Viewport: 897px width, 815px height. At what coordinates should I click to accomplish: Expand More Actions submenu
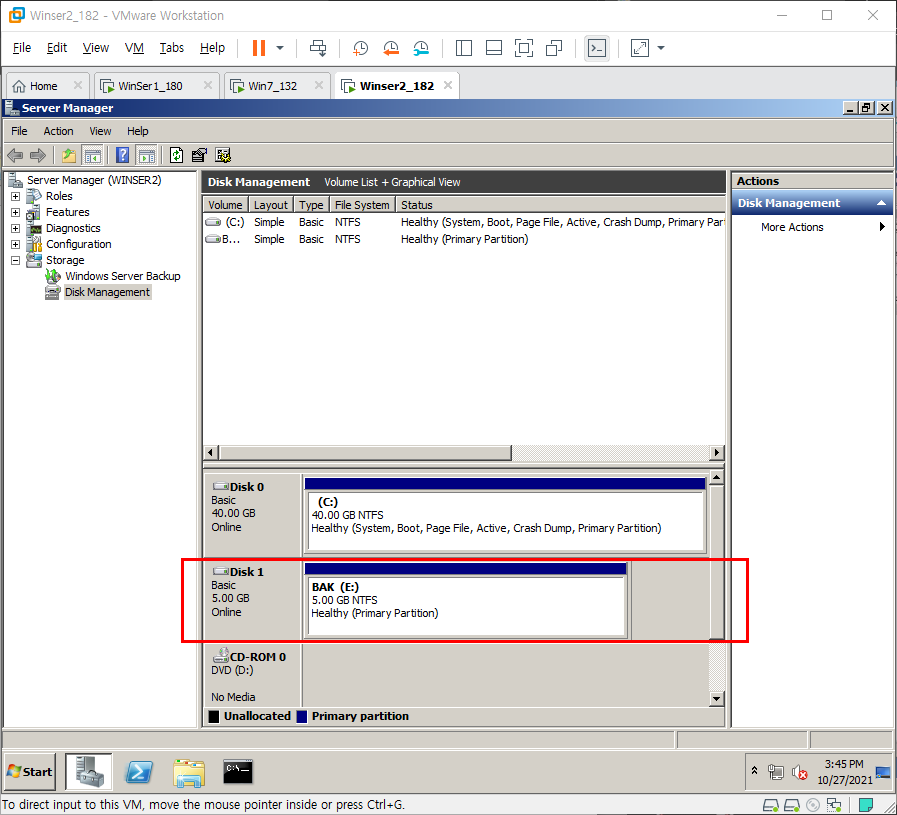[811, 227]
